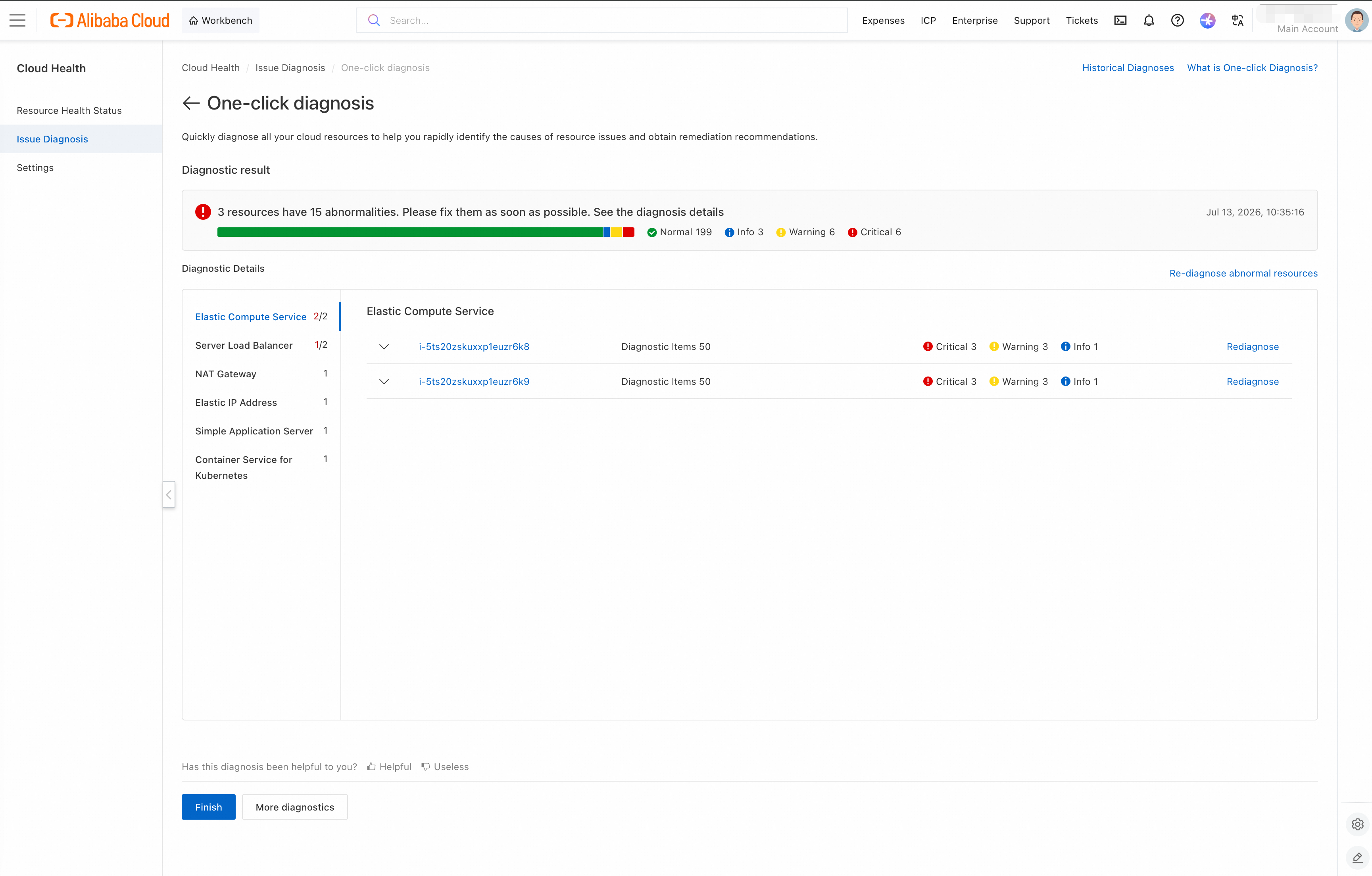Open the ICP top menu

(928, 21)
